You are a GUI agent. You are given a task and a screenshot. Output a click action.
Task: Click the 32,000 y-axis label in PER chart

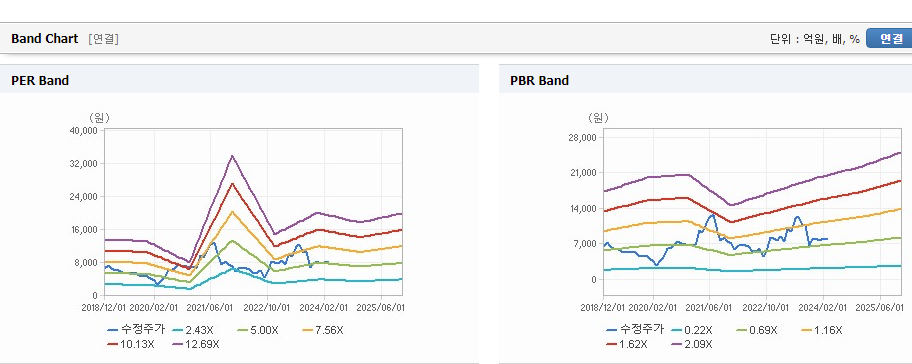[83, 164]
